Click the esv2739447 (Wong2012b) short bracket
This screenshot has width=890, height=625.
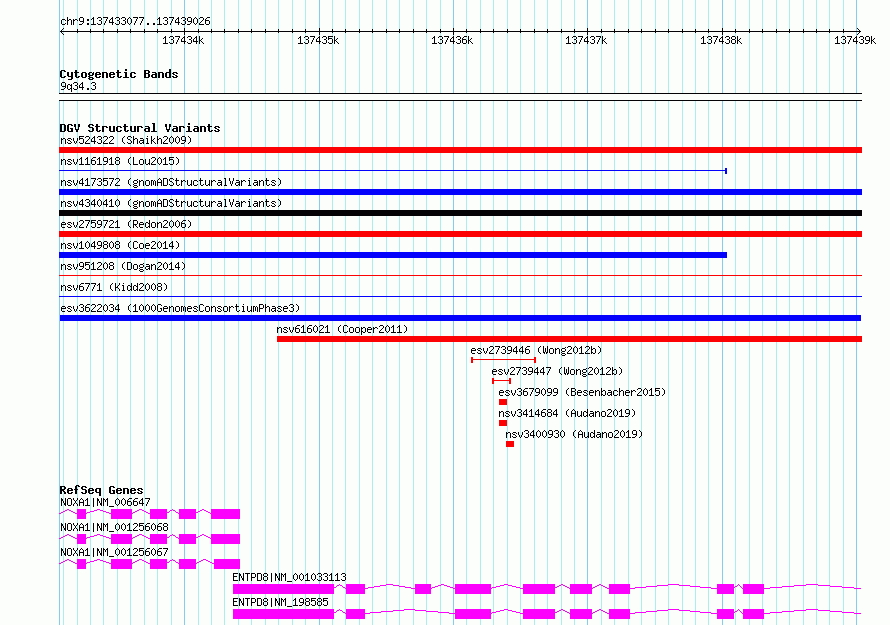coord(502,381)
